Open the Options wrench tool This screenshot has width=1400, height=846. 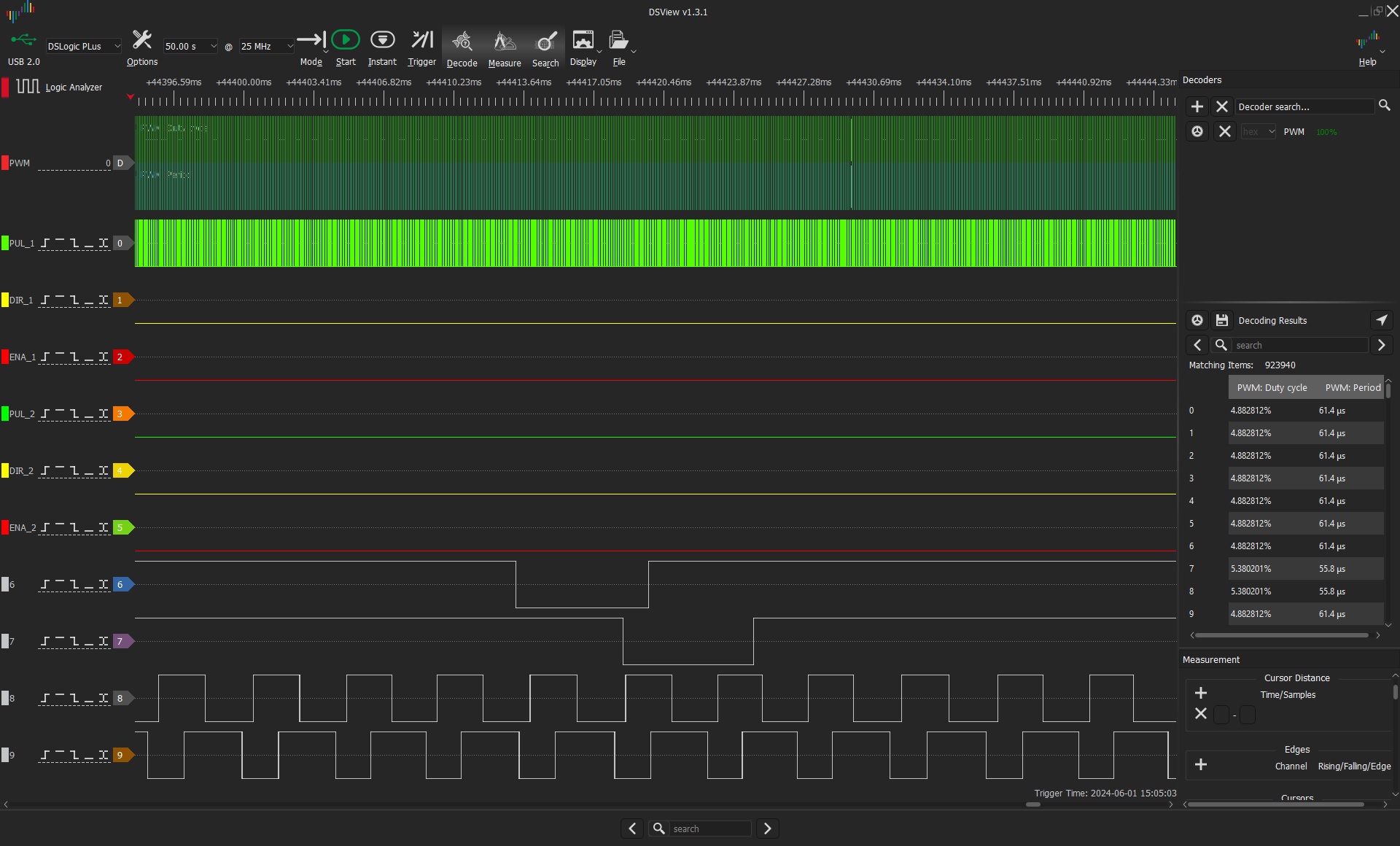click(x=141, y=40)
